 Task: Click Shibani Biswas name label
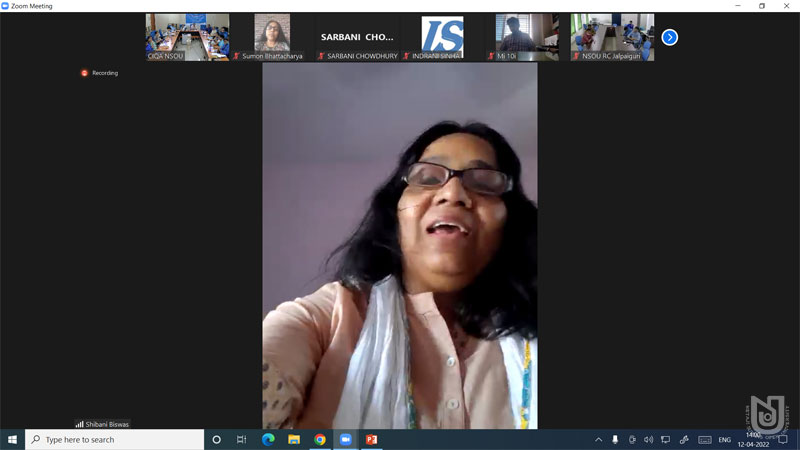pyautogui.click(x=107, y=424)
